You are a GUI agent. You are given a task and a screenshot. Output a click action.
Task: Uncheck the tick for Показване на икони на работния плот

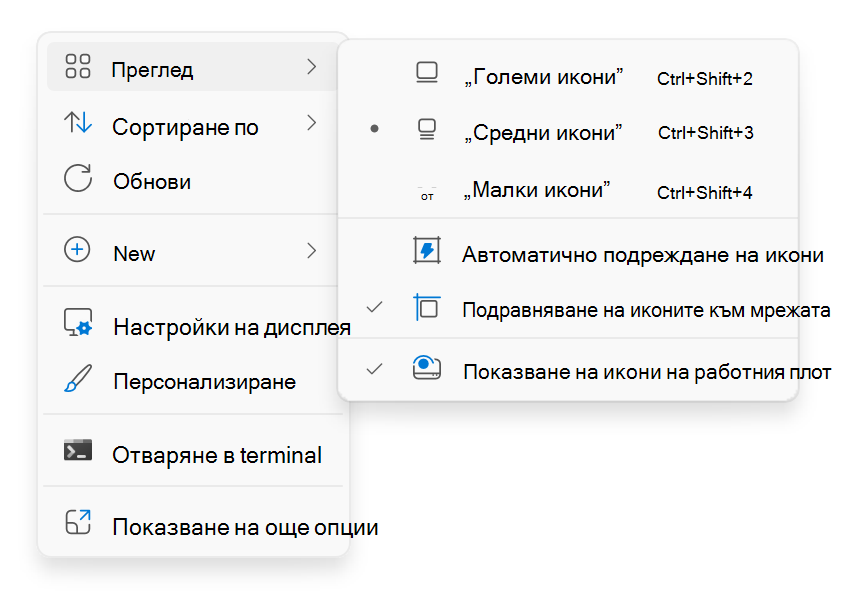pos(374,369)
